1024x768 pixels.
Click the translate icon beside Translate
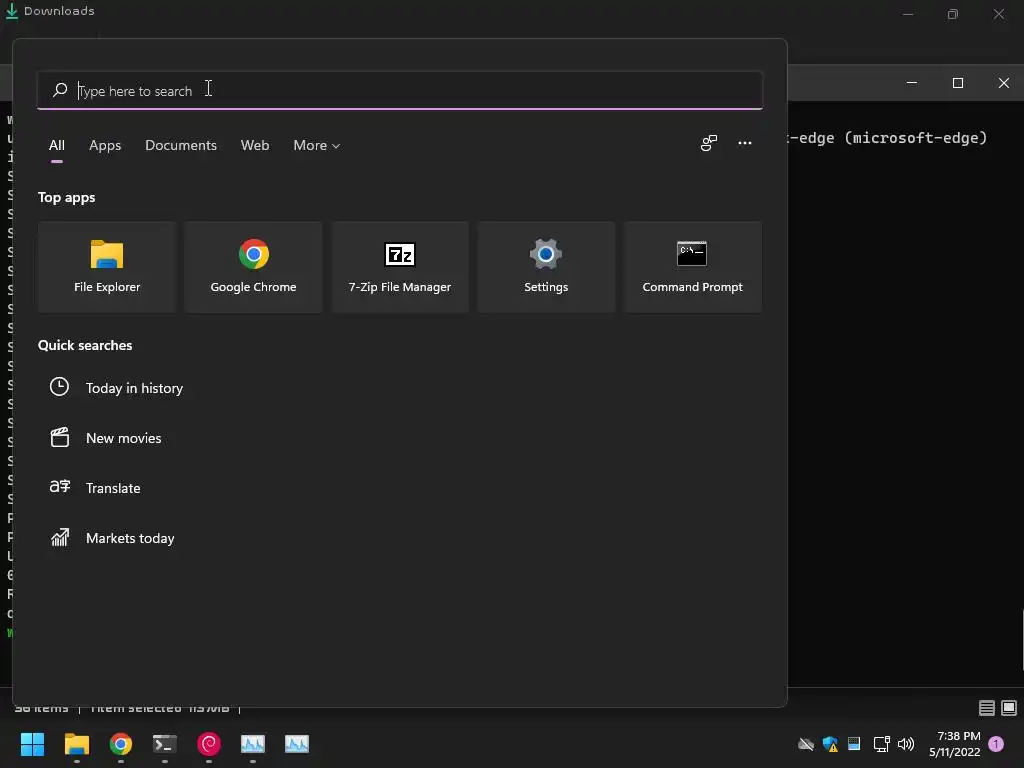pyautogui.click(x=59, y=487)
